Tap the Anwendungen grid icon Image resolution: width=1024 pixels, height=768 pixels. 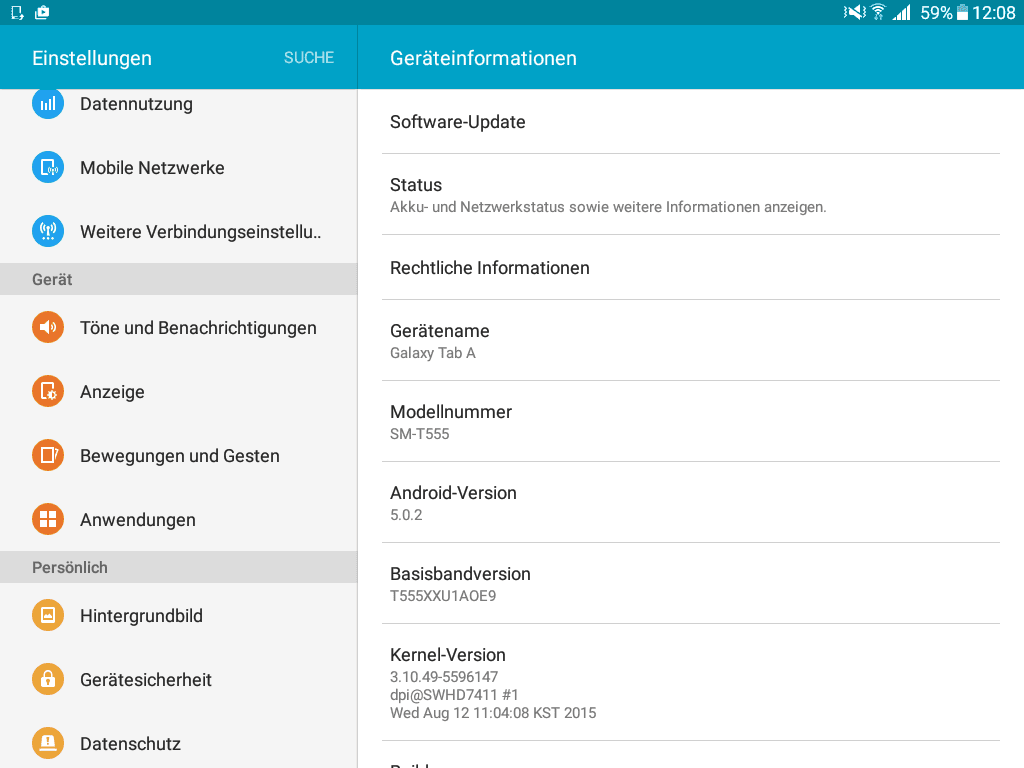pos(48,519)
